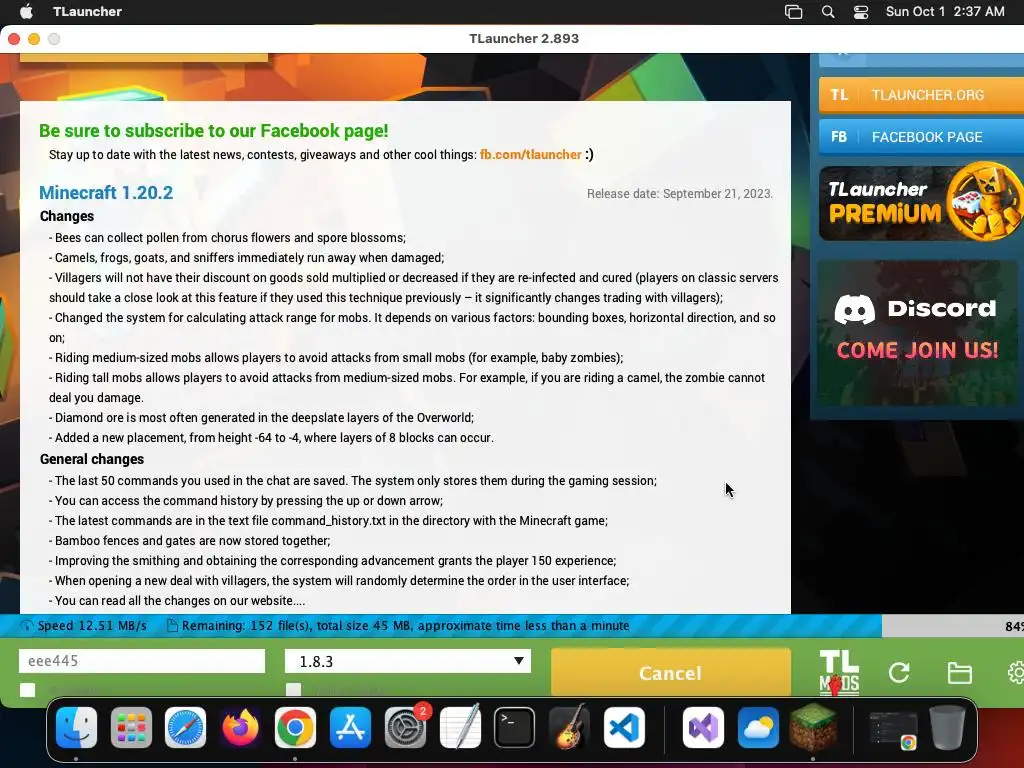Viewport: 1024px width, 768px height.
Task: Click the Minecraft 1.20.2 heading link
Action: (106, 193)
